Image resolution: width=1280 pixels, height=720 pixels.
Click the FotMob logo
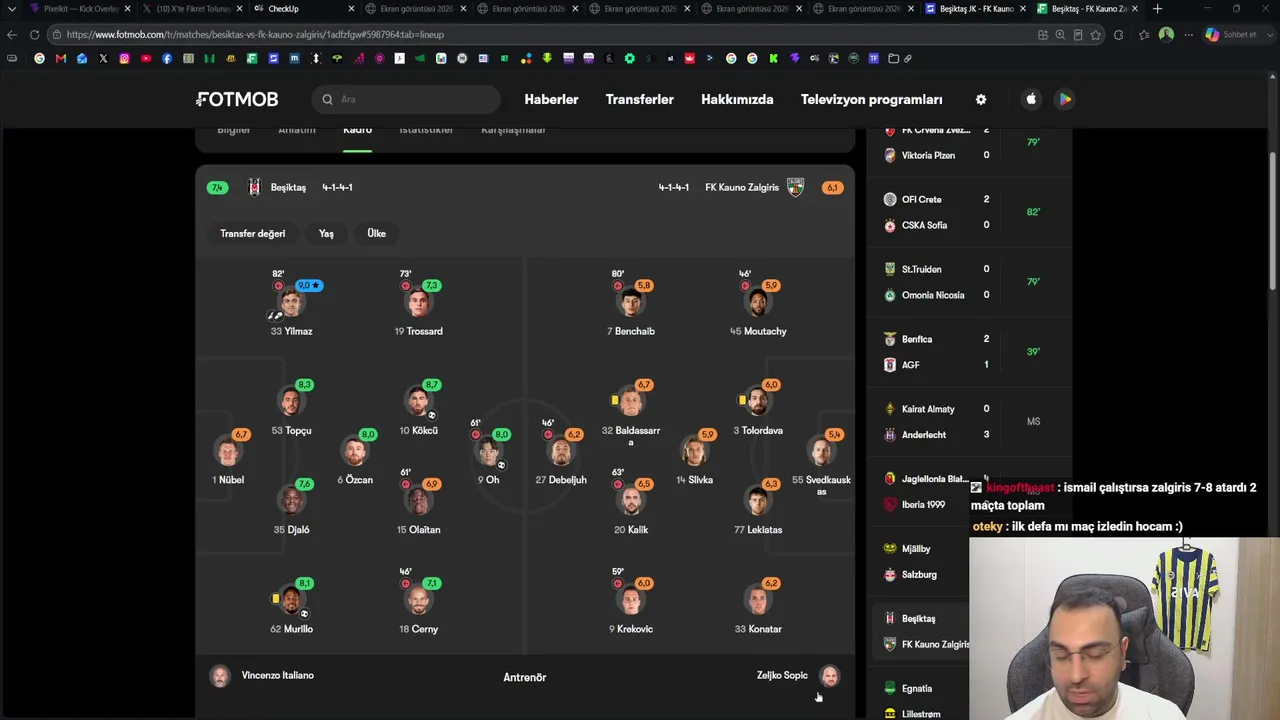point(237,99)
